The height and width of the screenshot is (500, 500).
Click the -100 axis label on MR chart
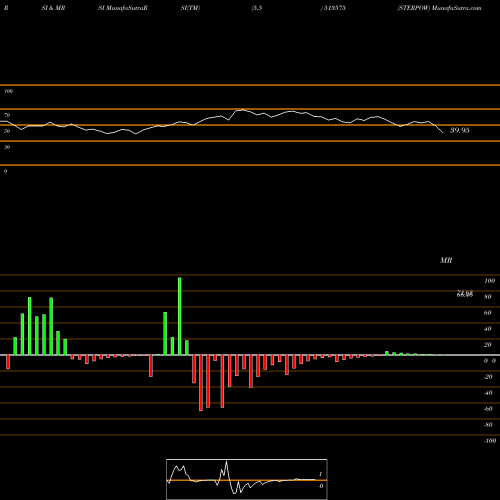(490, 441)
